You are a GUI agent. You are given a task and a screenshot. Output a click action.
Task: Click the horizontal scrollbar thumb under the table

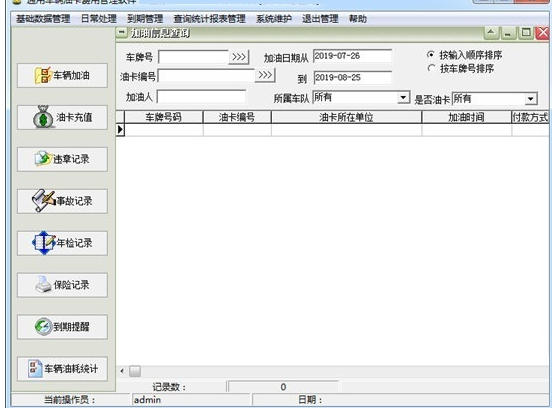click(135, 371)
